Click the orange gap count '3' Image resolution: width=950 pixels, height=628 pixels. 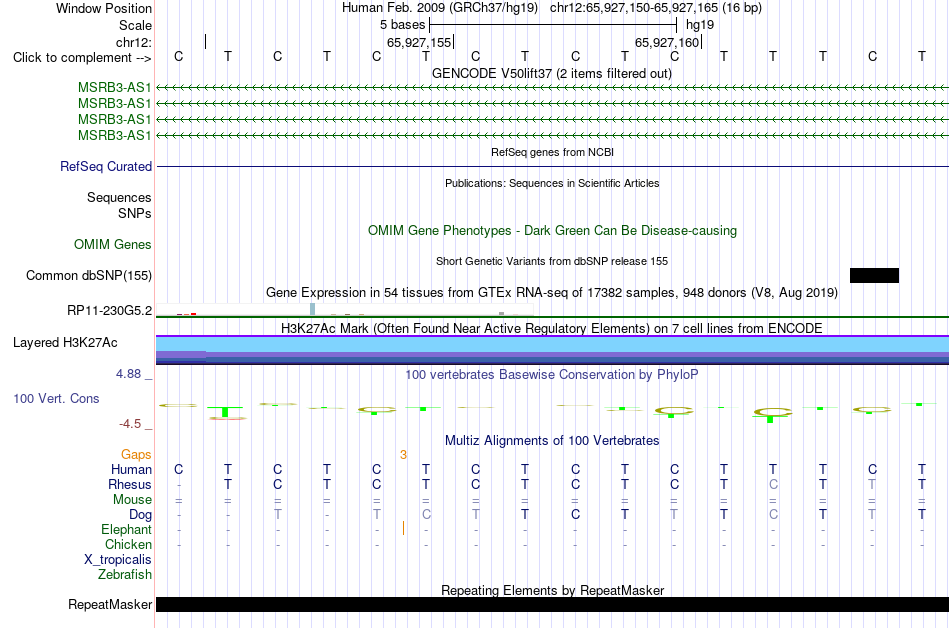(403, 454)
